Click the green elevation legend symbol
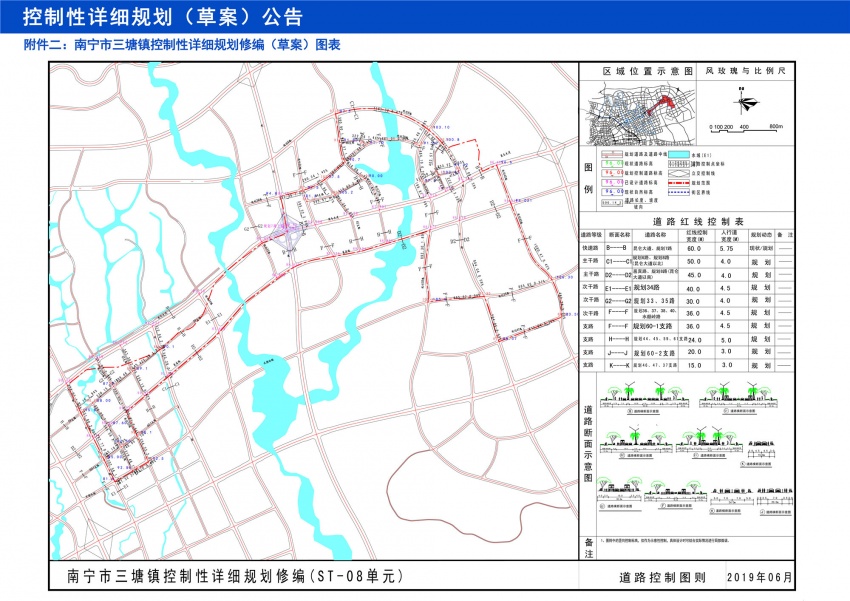 611,163
